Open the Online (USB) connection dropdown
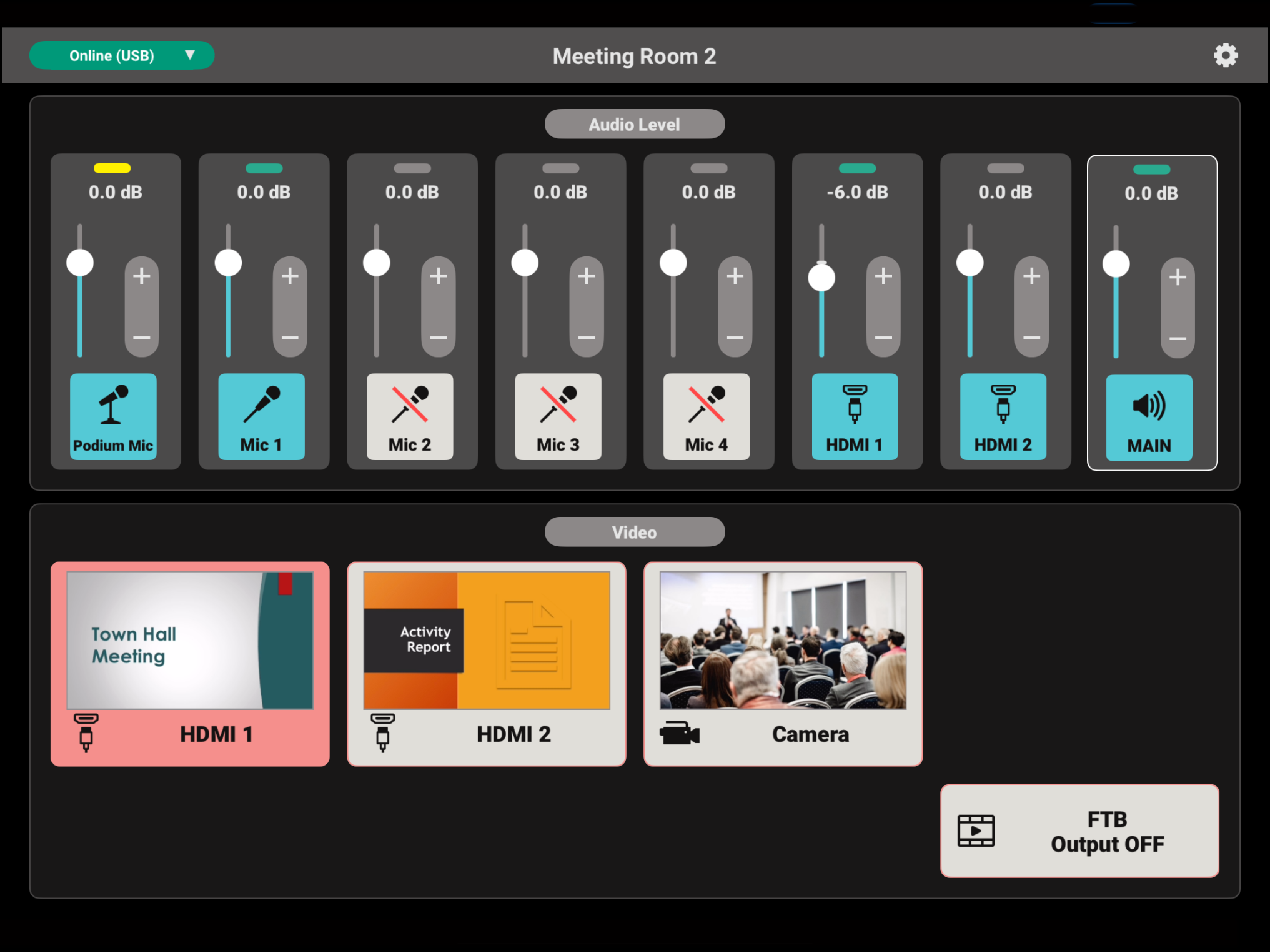The width and height of the screenshot is (1270, 952). coord(122,56)
